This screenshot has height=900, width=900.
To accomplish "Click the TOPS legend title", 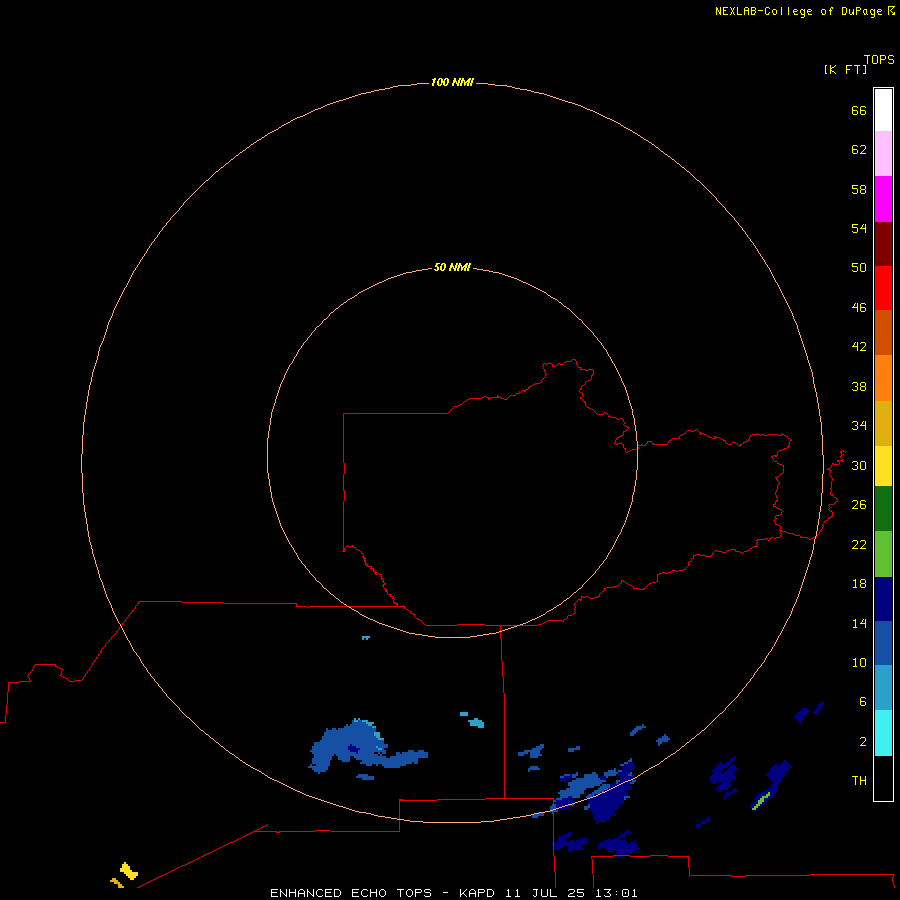I will point(879,60).
